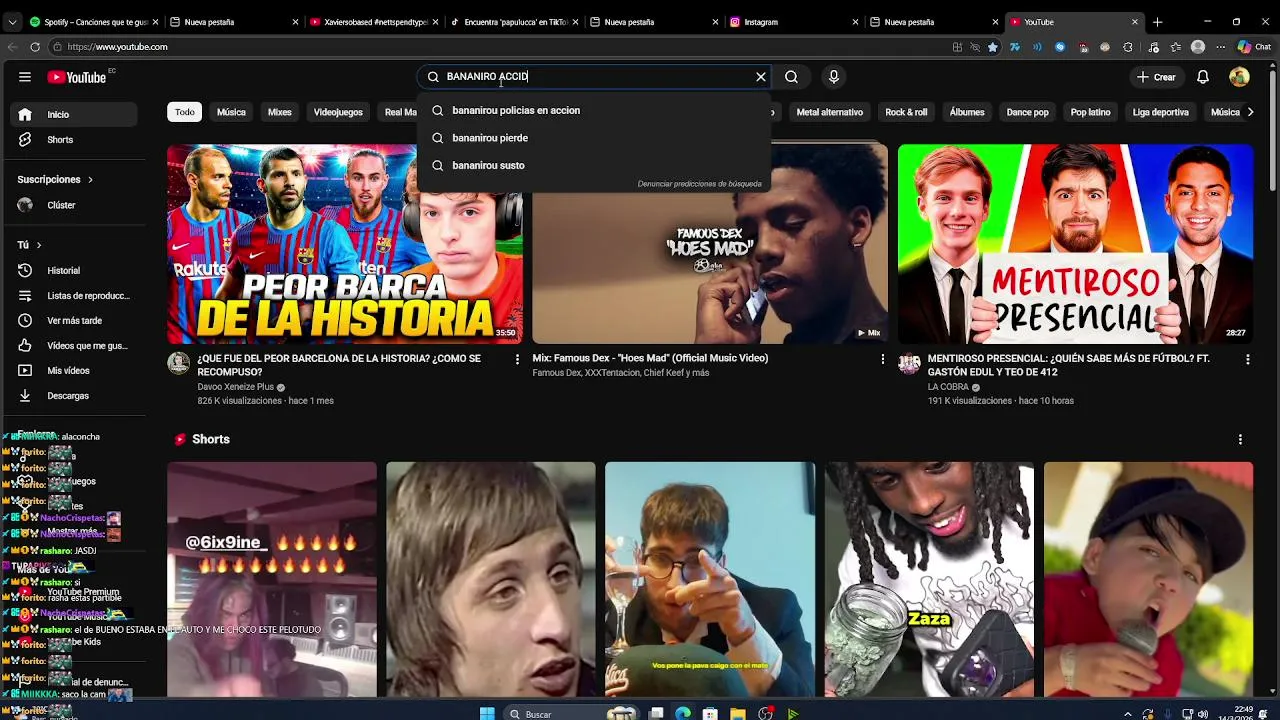Open options for Famous Dex mix
This screenshot has height=720, width=1280.
click(882, 359)
